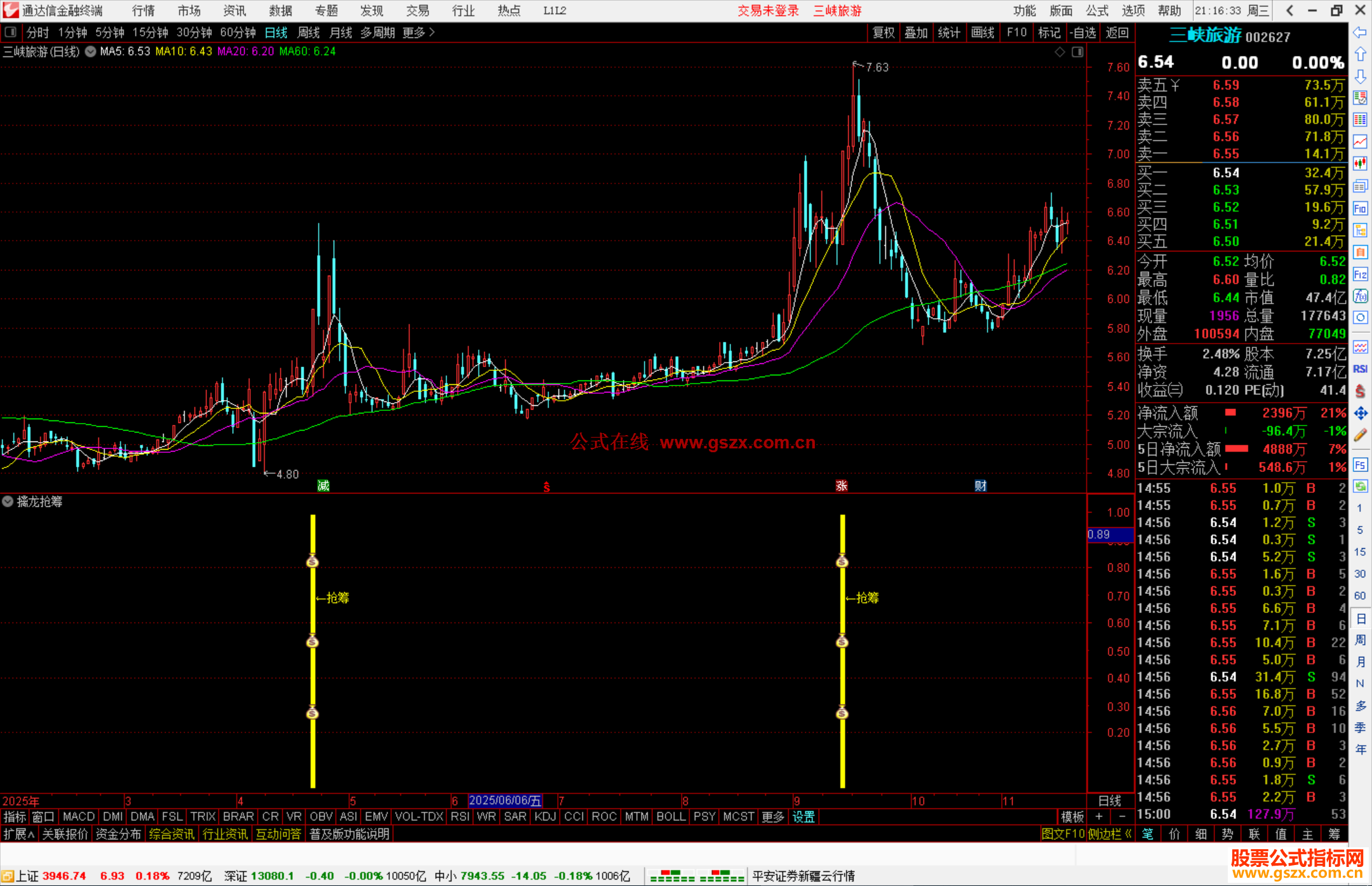The height and width of the screenshot is (886, 1372).
Task: Click the RSI indicator sidebar icon
Action: (x=1360, y=369)
